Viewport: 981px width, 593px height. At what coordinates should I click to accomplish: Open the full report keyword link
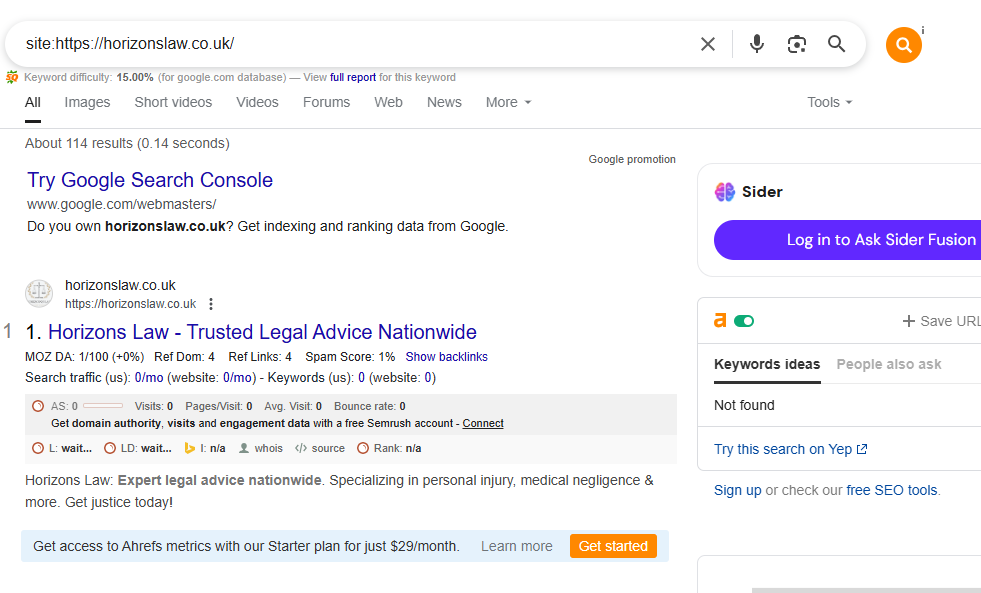coord(353,78)
